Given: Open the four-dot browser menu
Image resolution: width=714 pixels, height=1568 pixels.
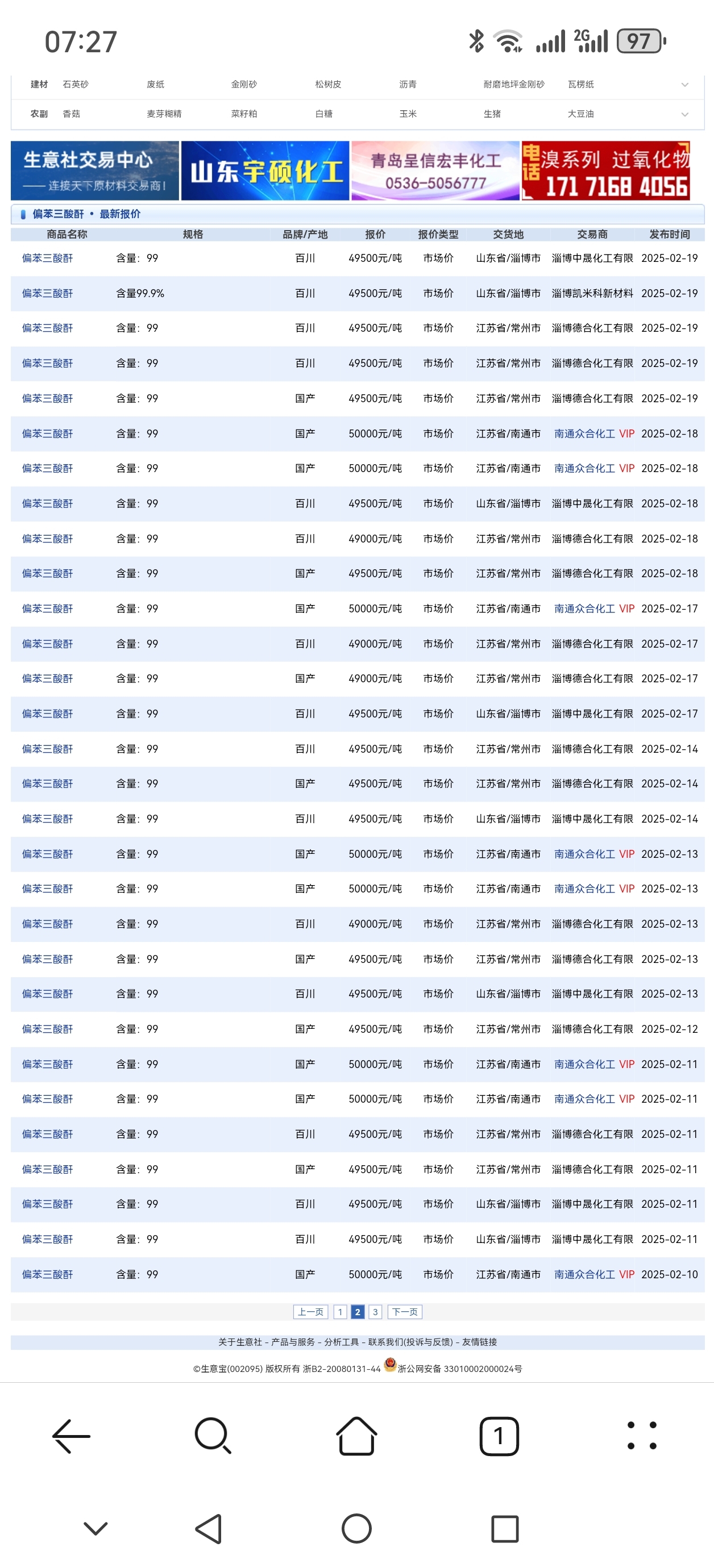Looking at the screenshot, I should tap(642, 1436).
